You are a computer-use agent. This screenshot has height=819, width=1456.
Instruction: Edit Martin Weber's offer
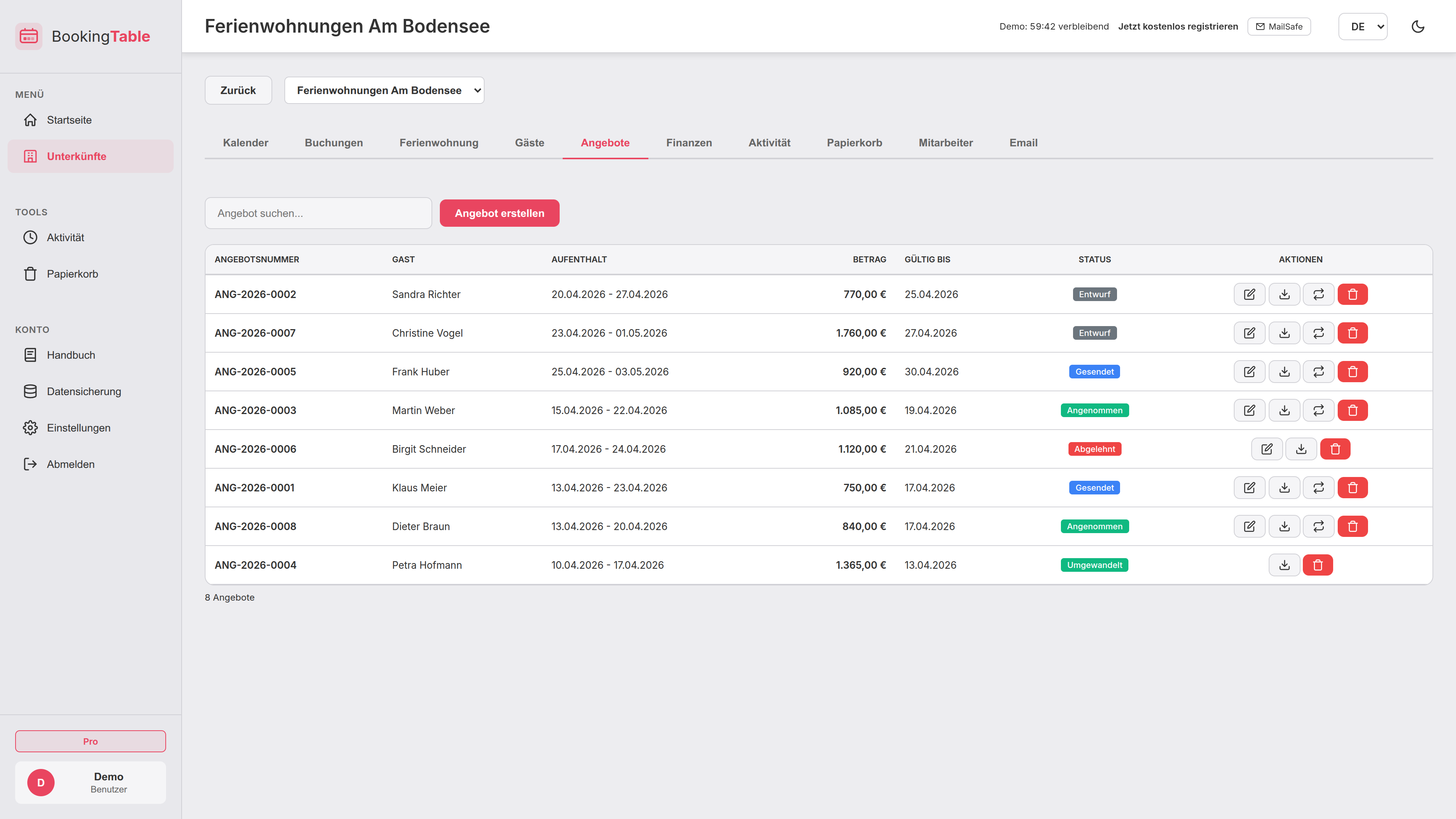(1249, 410)
